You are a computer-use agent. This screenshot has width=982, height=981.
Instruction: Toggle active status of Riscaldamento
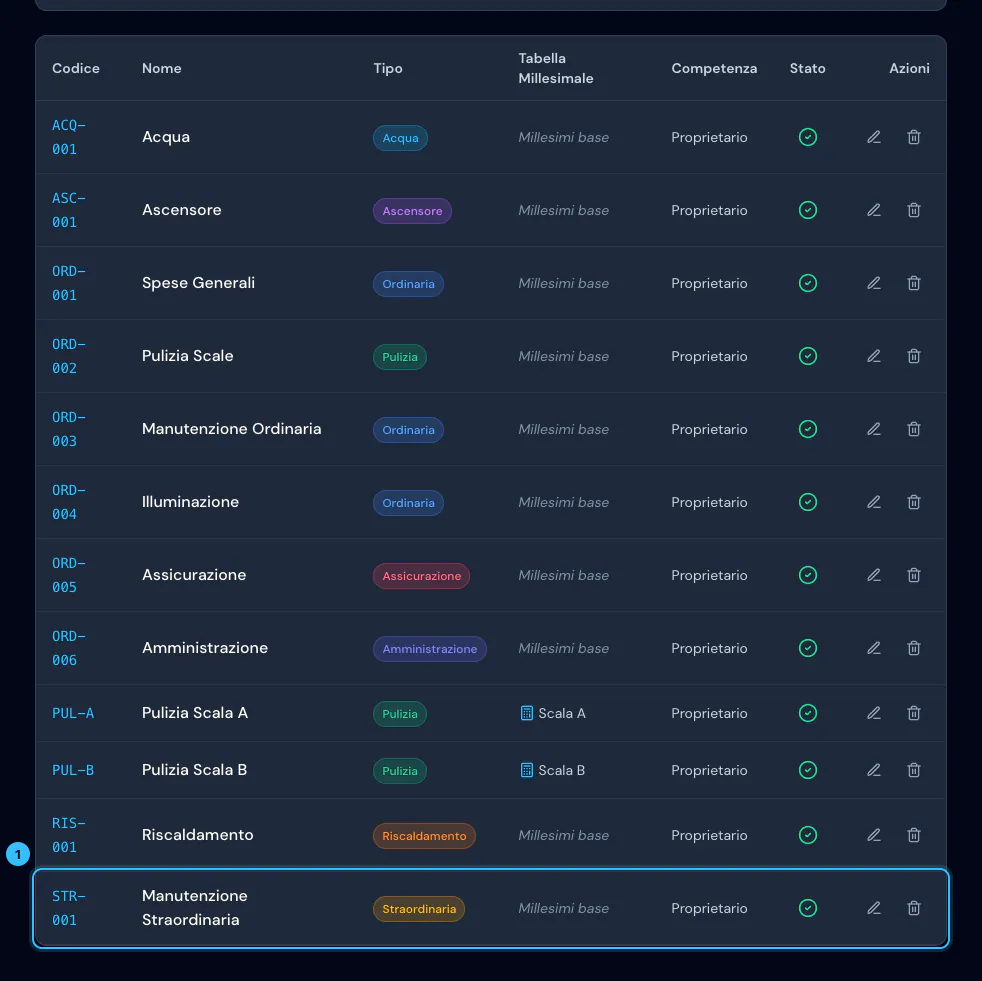808,835
